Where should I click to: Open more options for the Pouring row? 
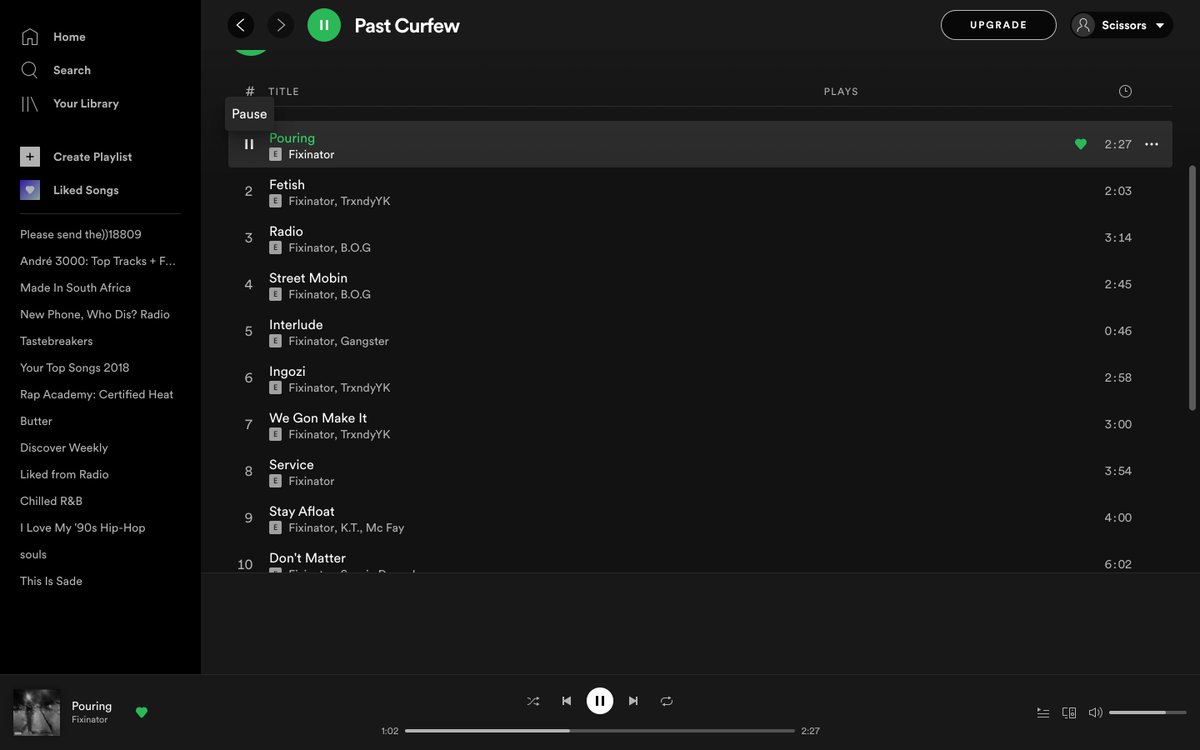[x=1151, y=144]
